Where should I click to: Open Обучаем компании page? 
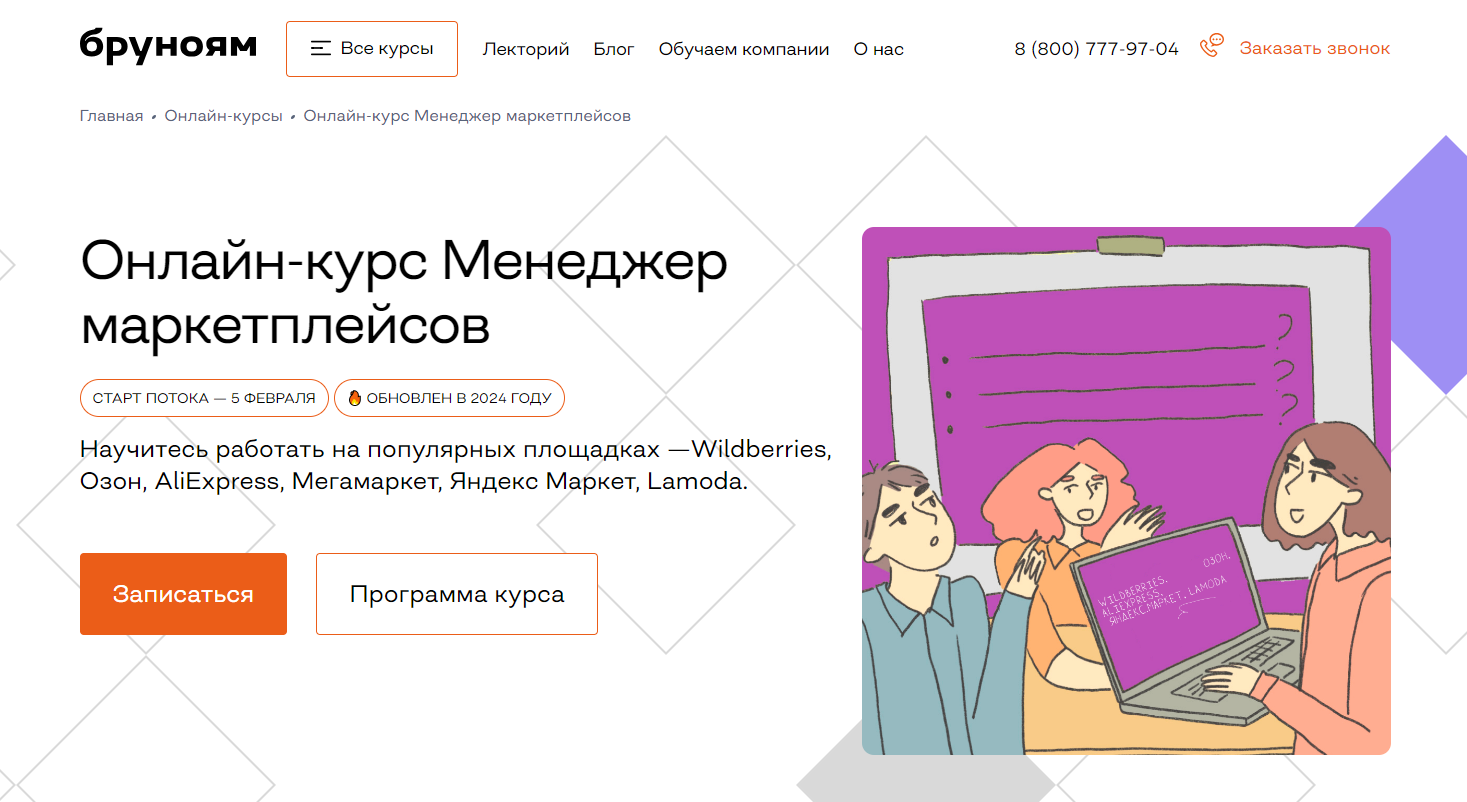(x=744, y=49)
